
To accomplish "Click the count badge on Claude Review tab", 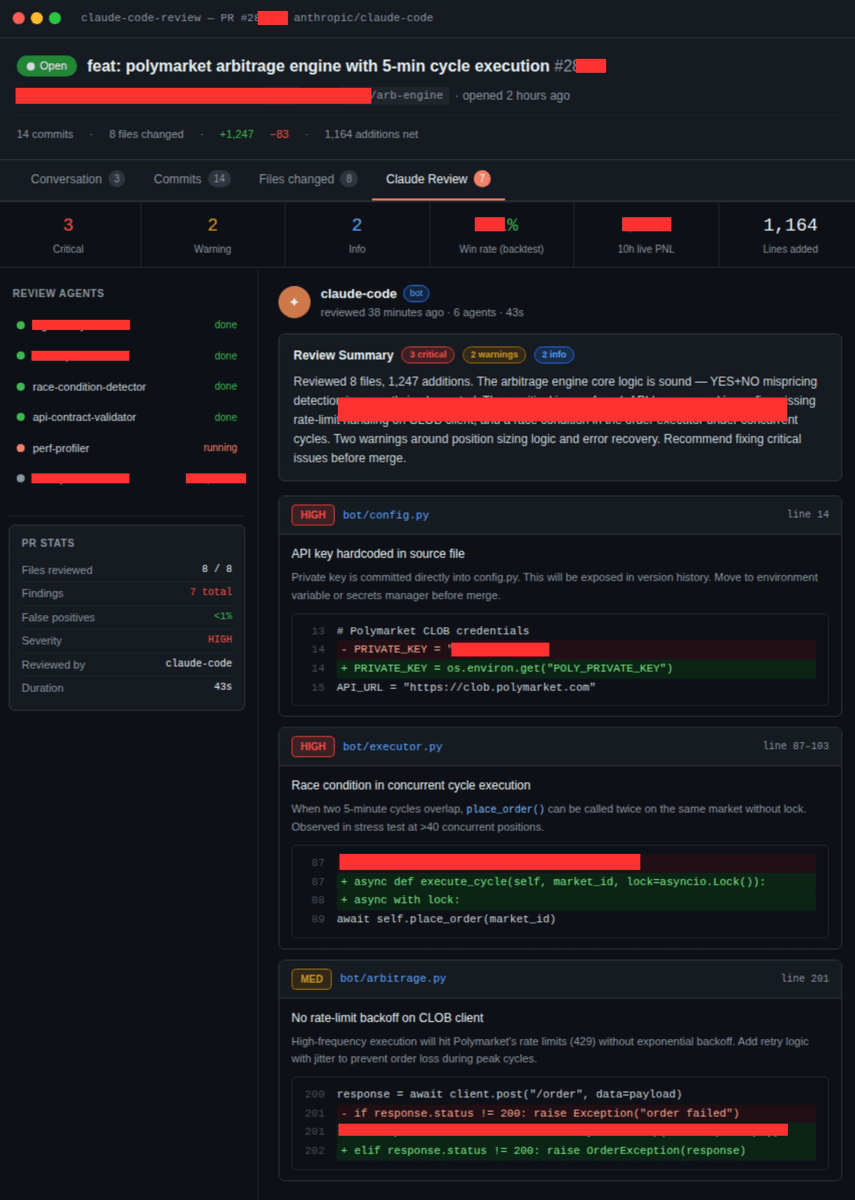I will click(482, 179).
